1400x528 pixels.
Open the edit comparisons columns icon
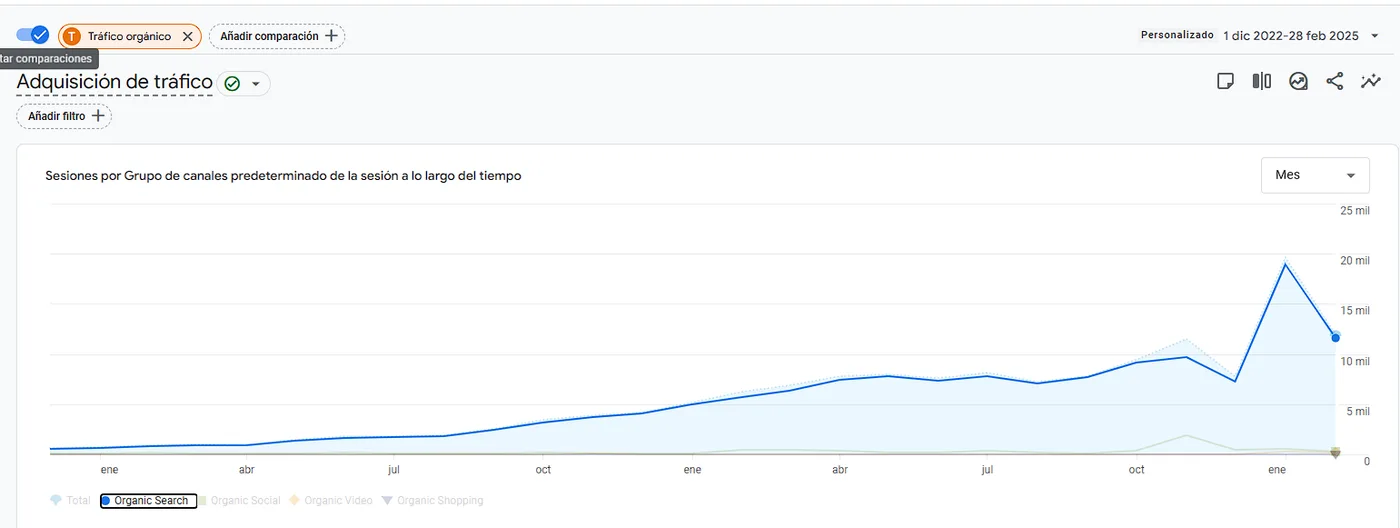[1262, 82]
